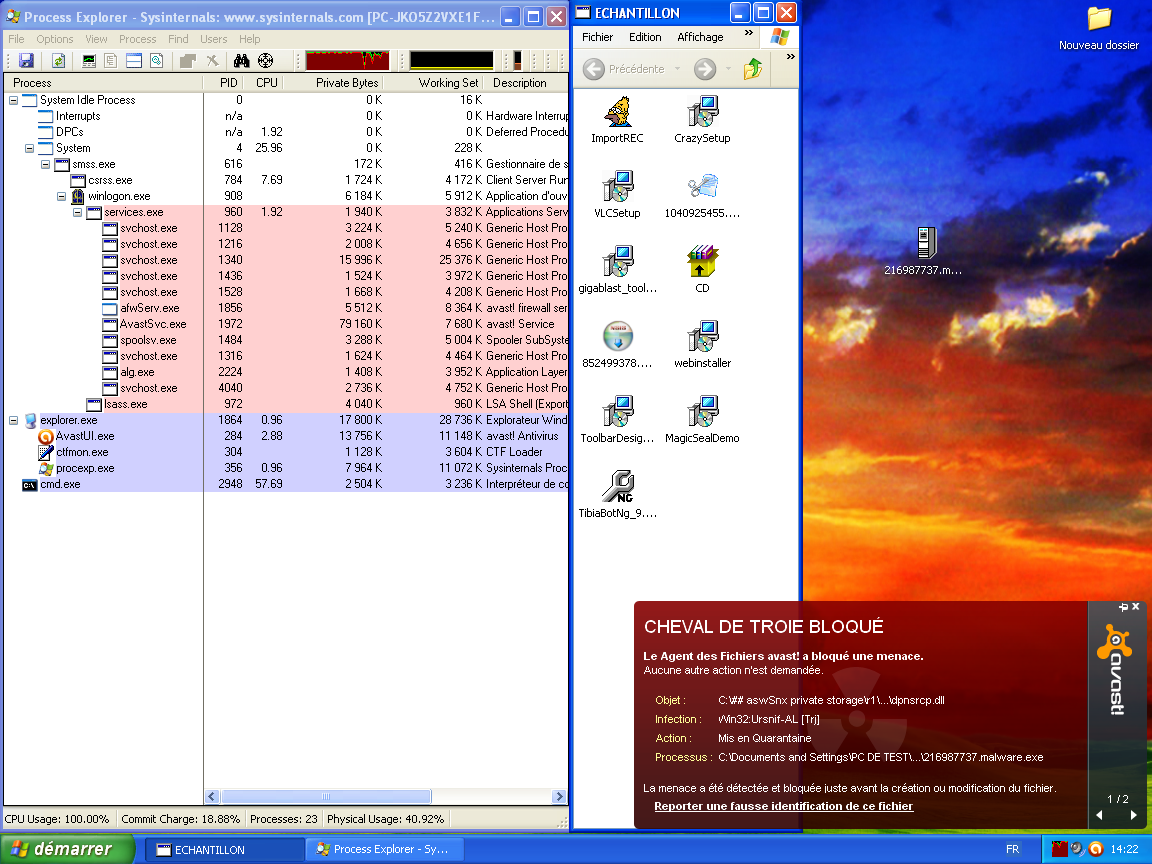Image resolution: width=1152 pixels, height=864 pixels.
Task: Report a false identification via the avast link
Action: (x=783, y=806)
